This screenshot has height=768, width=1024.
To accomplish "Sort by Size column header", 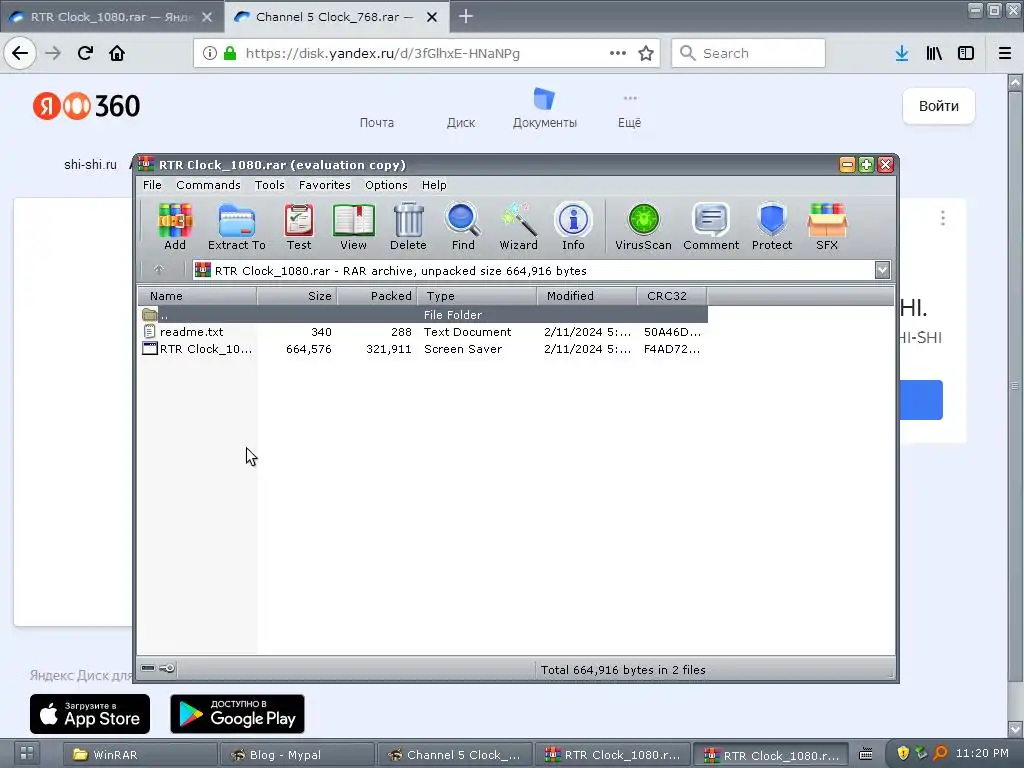I will [x=297, y=296].
